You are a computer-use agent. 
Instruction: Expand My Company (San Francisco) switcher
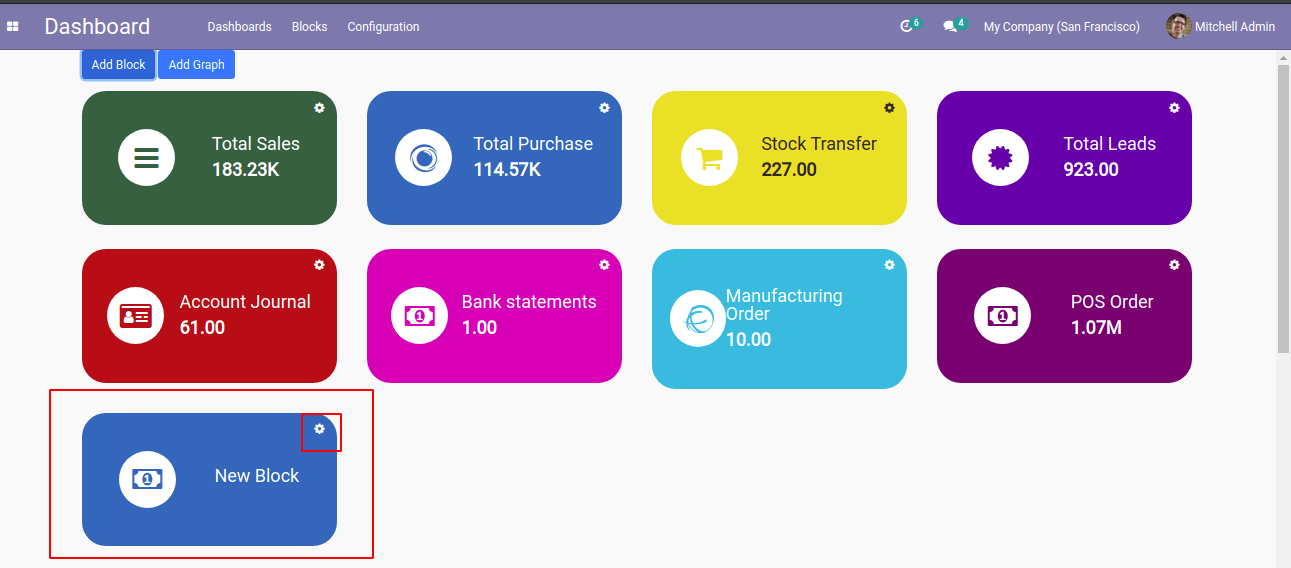click(x=1061, y=27)
